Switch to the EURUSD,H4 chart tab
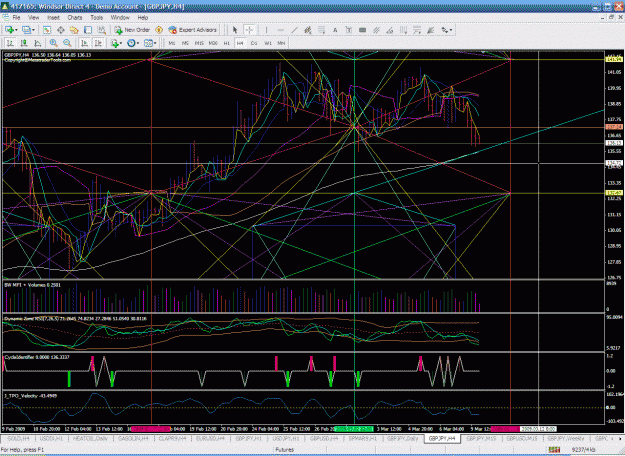 tap(210, 438)
